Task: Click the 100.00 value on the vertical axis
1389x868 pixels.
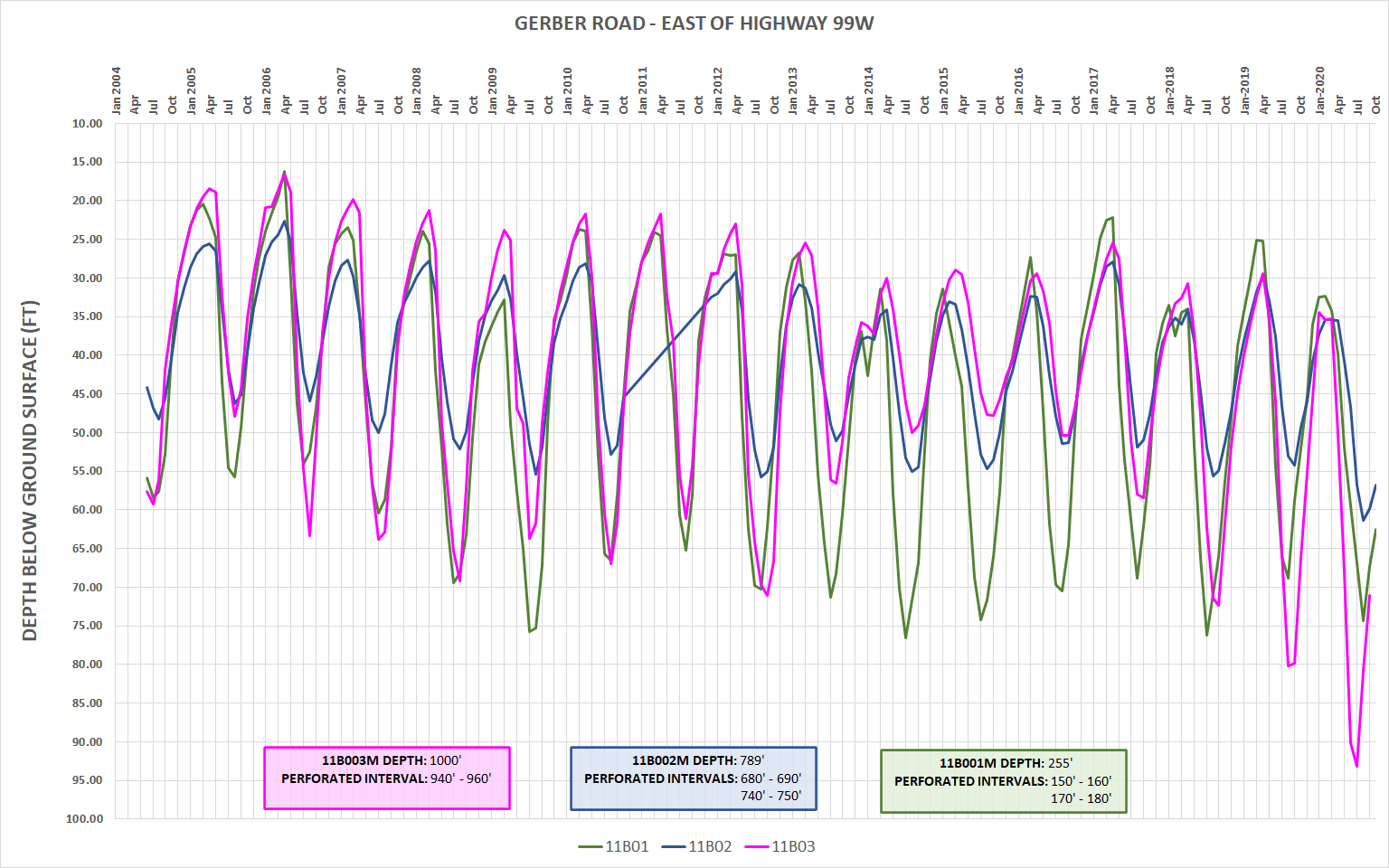Action: (84, 818)
